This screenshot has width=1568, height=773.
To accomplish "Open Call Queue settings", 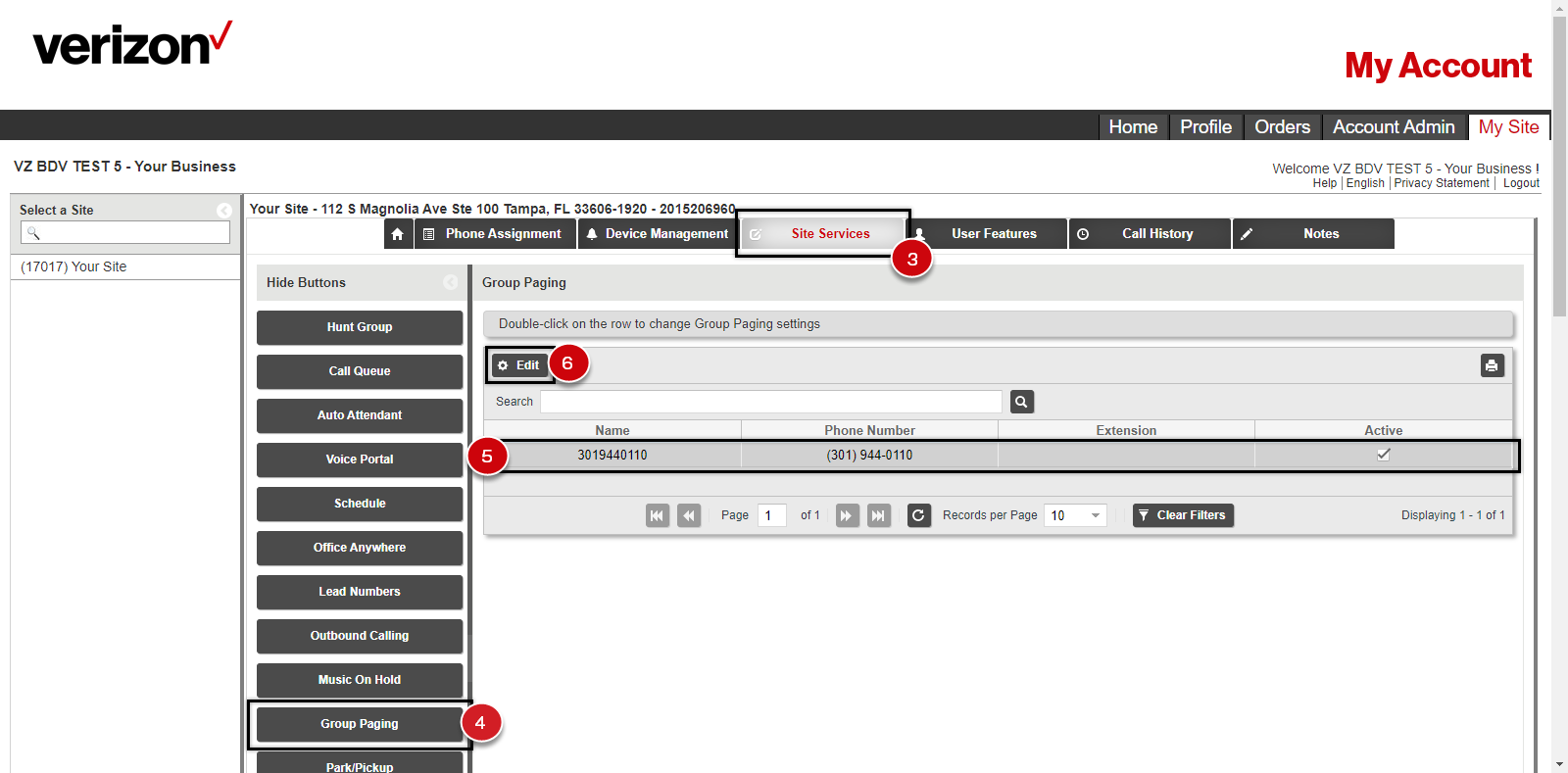I will click(x=360, y=371).
